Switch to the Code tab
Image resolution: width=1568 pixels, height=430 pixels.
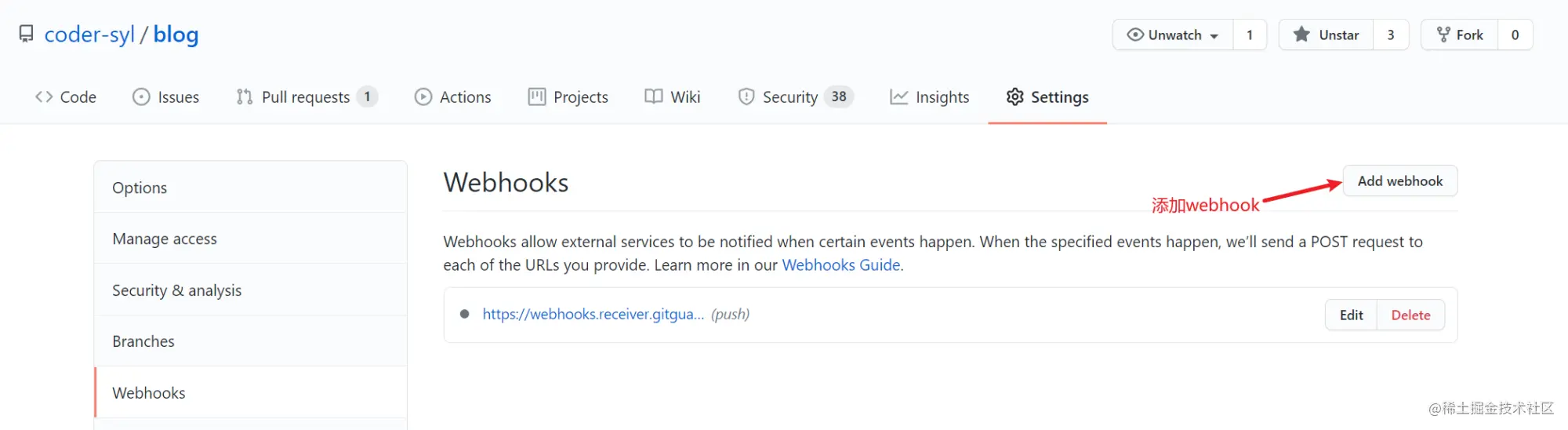(x=66, y=97)
